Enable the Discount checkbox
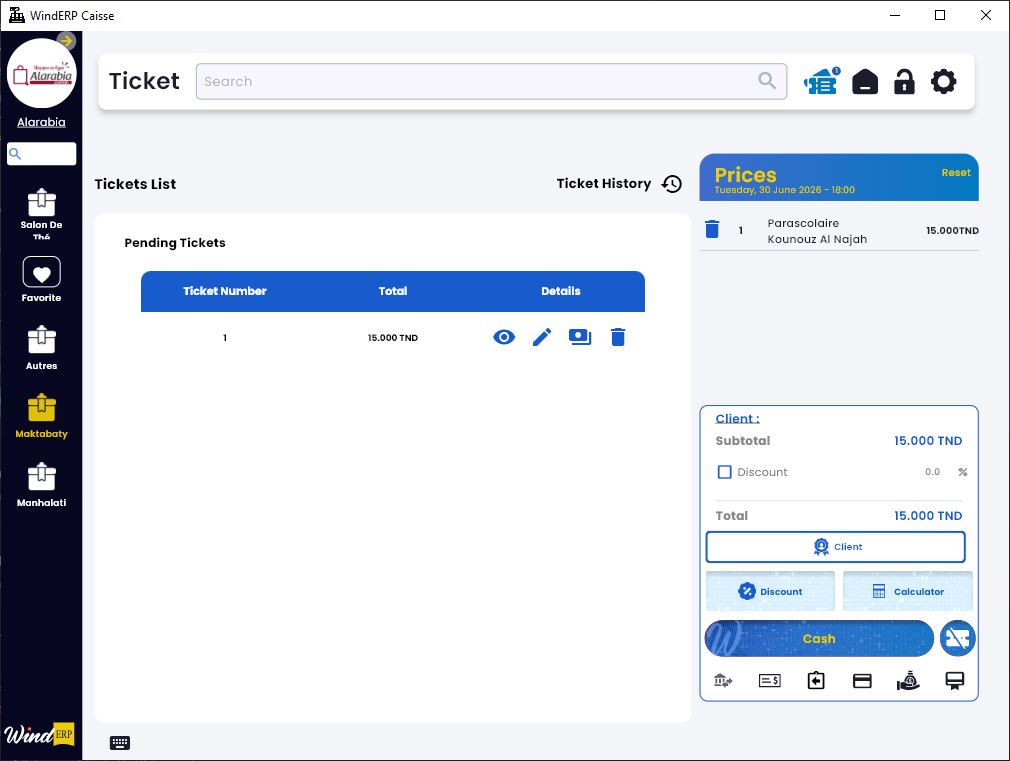This screenshot has width=1010, height=761. (725, 472)
